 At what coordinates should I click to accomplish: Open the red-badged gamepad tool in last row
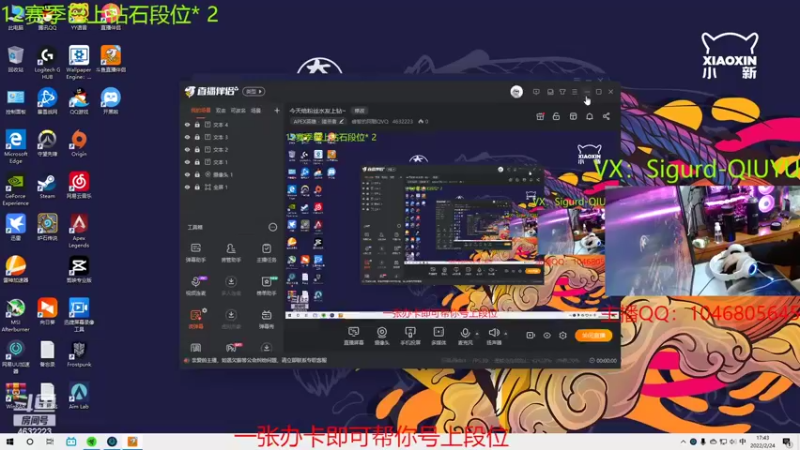point(232,348)
